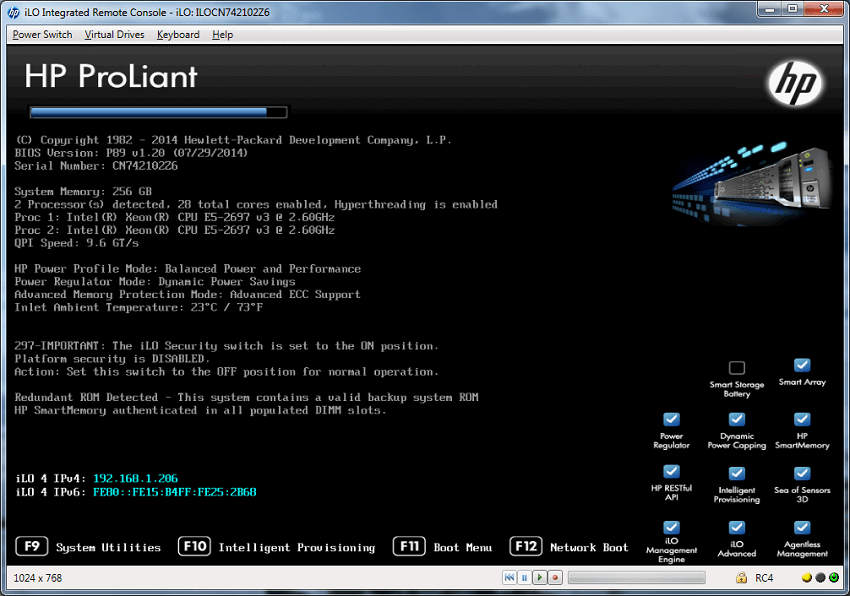Click the skip-to-start playback button
This screenshot has width=850, height=596.
(509, 578)
